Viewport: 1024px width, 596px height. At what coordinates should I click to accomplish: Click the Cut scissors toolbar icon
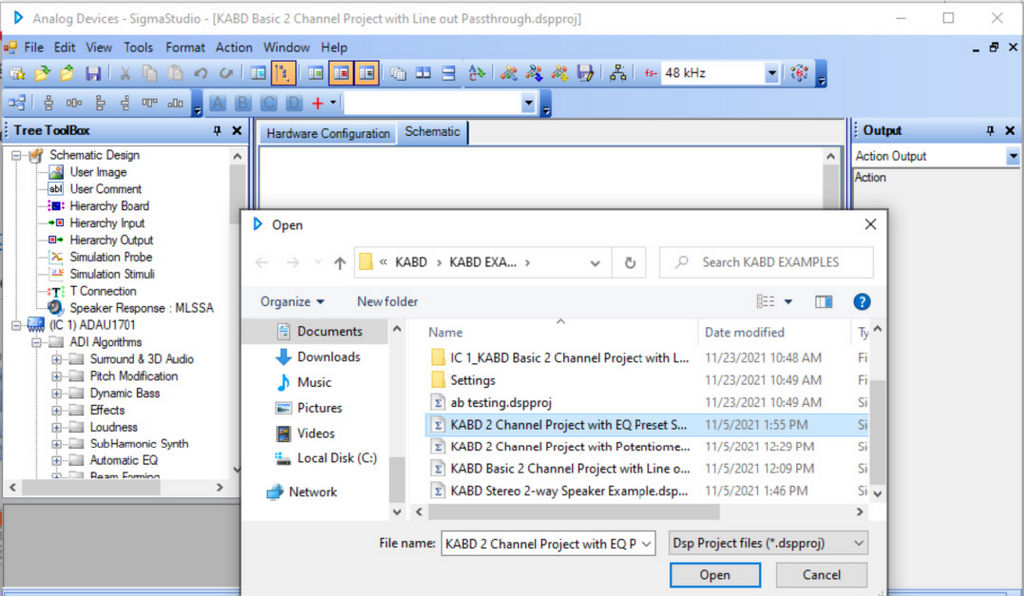tap(125, 73)
